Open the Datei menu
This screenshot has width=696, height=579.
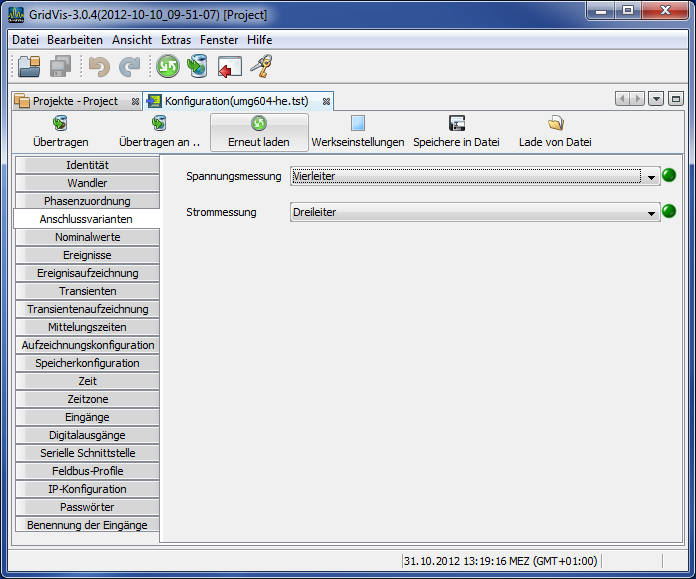(x=25, y=40)
